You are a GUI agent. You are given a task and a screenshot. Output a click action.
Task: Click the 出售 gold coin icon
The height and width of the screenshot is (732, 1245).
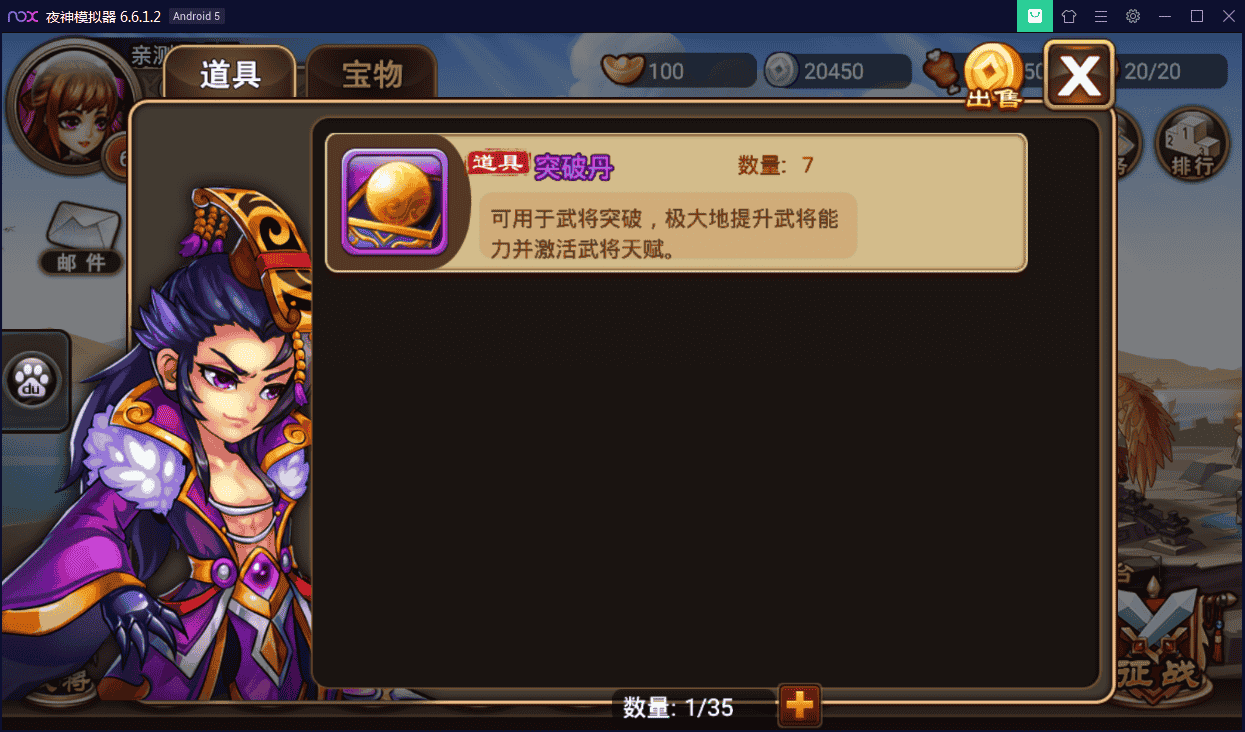(x=994, y=76)
